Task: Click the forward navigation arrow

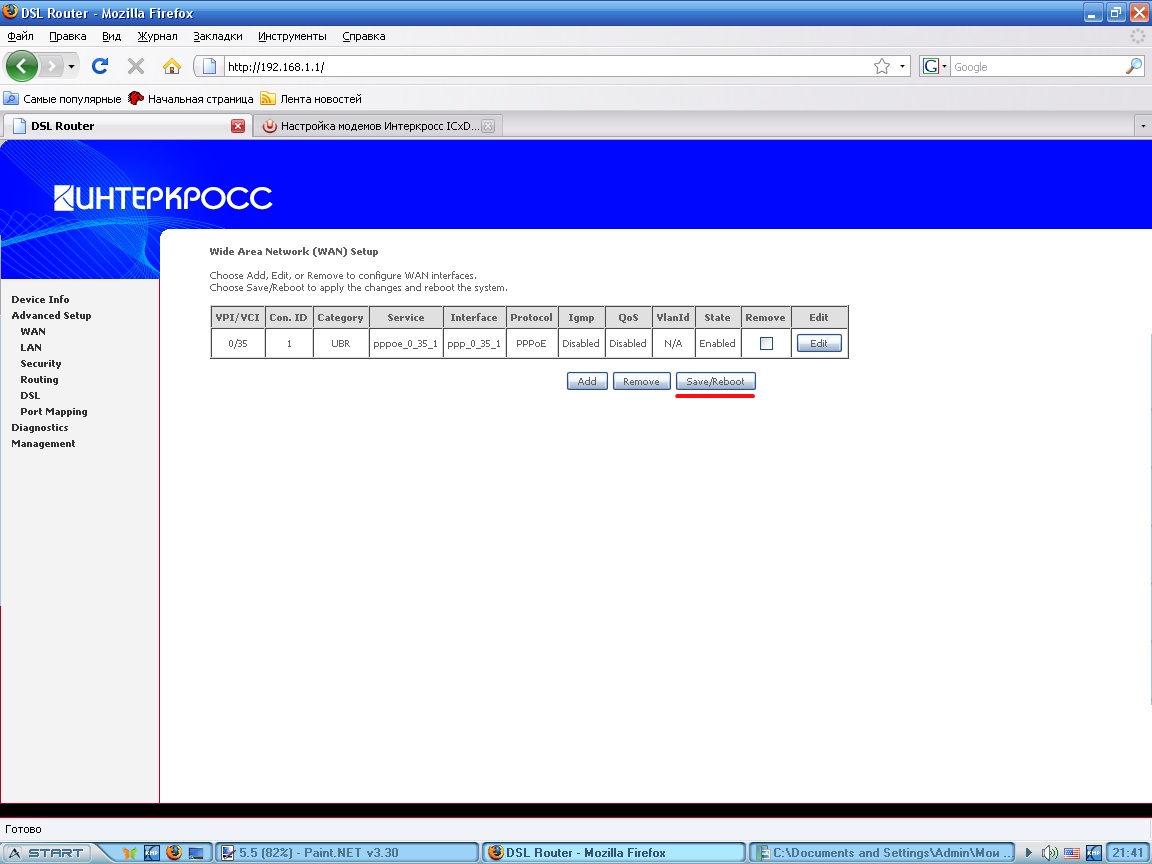Action: (51, 67)
